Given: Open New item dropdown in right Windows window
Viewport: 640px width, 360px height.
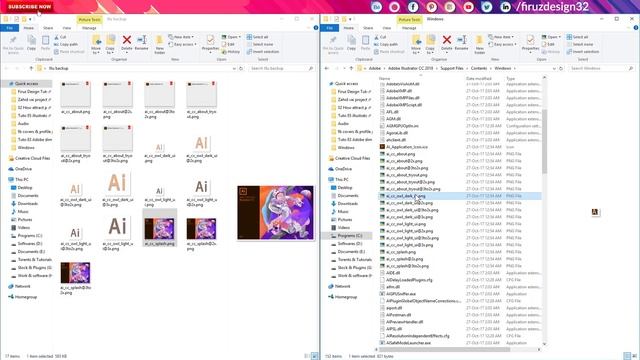Looking at the screenshot, I should [x=501, y=37].
